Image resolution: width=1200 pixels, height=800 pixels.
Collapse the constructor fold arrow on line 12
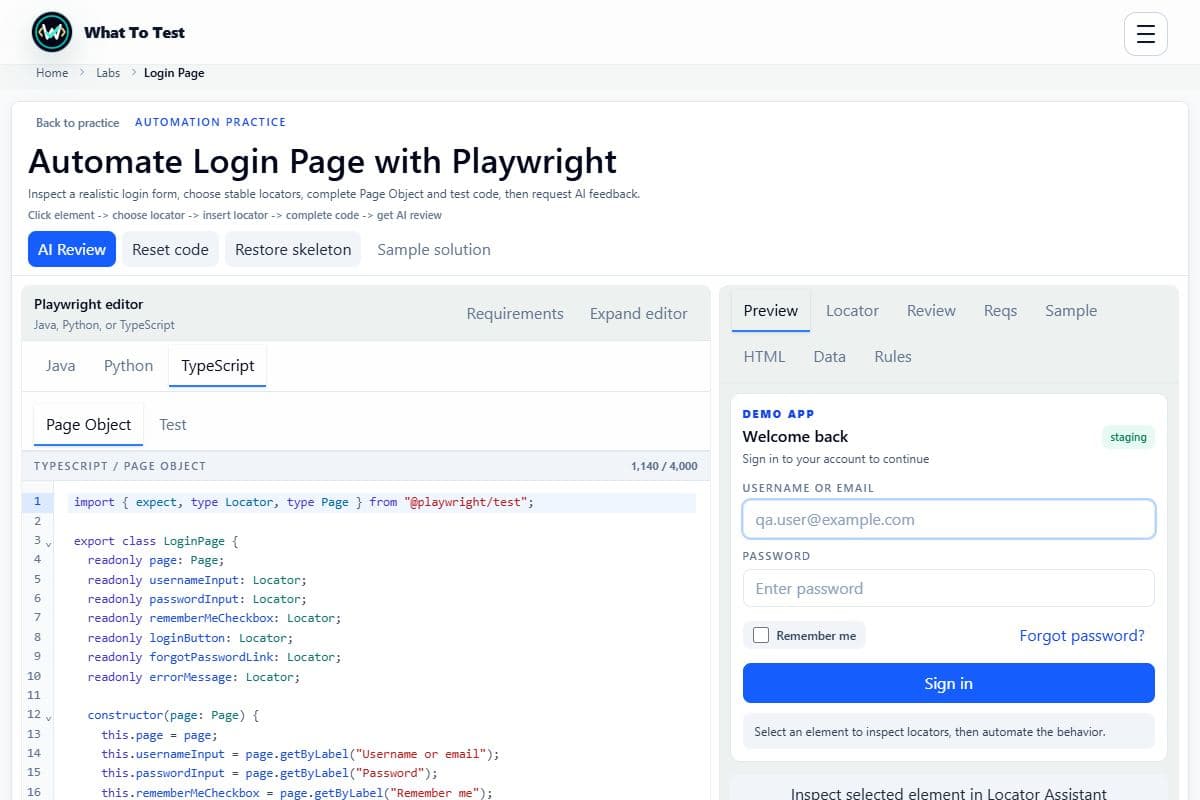click(48, 717)
